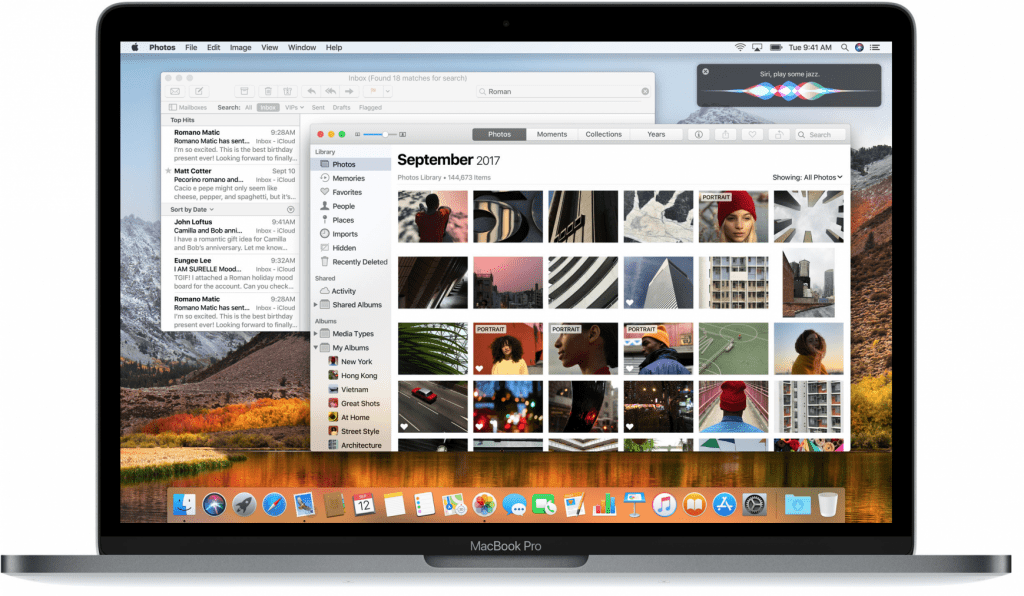Open the Street Style album
1024x596 pixels.
click(352, 431)
